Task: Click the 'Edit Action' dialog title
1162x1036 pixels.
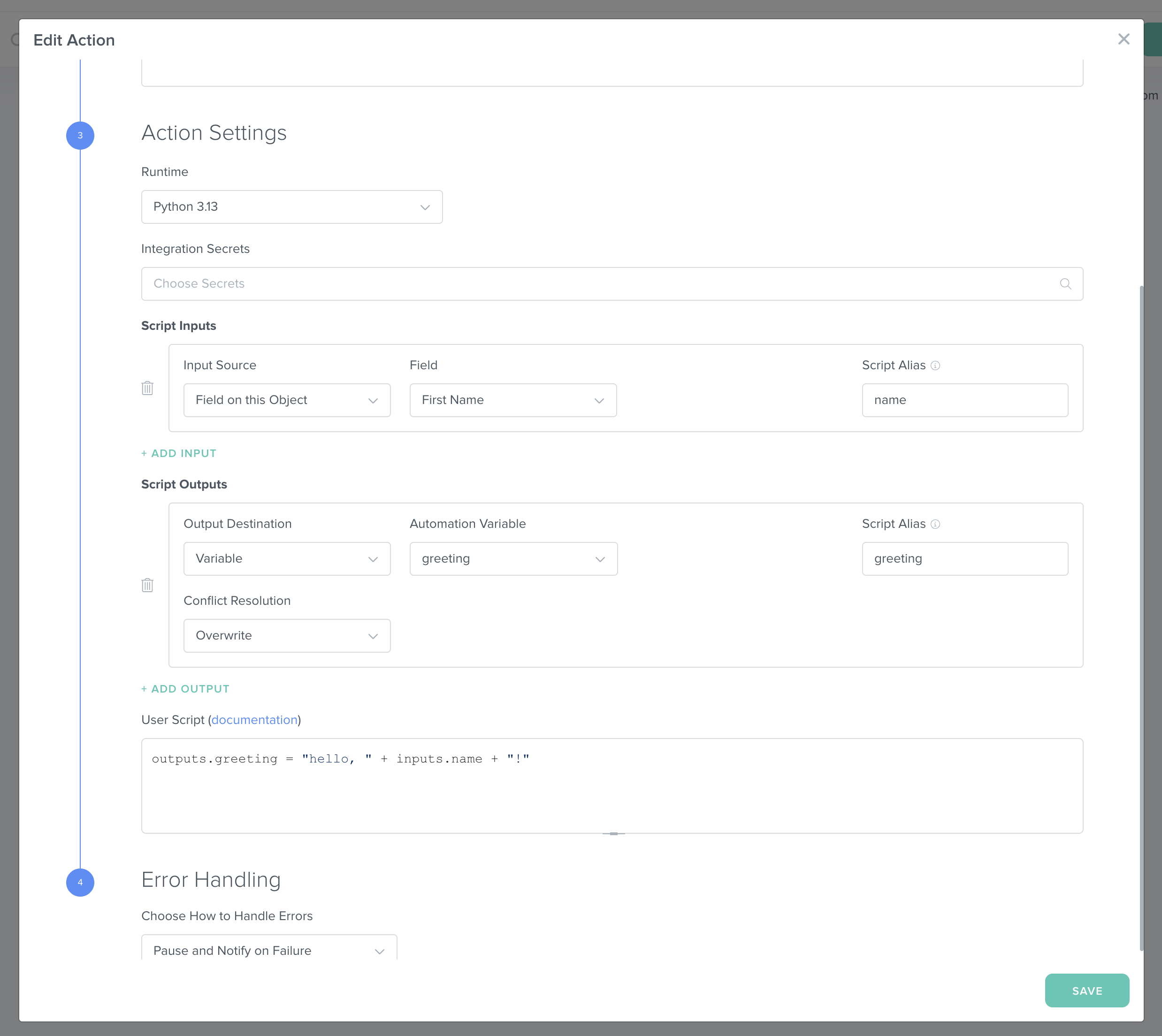Action: [74, 40]
